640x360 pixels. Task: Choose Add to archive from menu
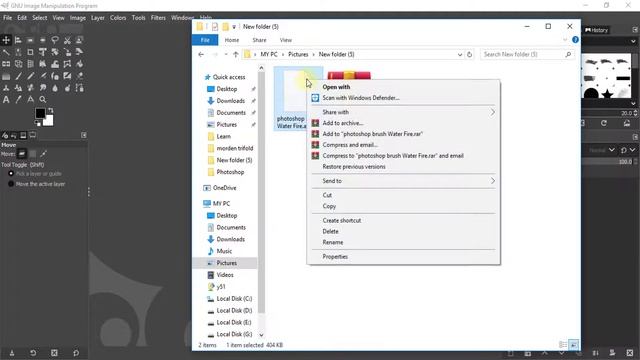[342, 123]
